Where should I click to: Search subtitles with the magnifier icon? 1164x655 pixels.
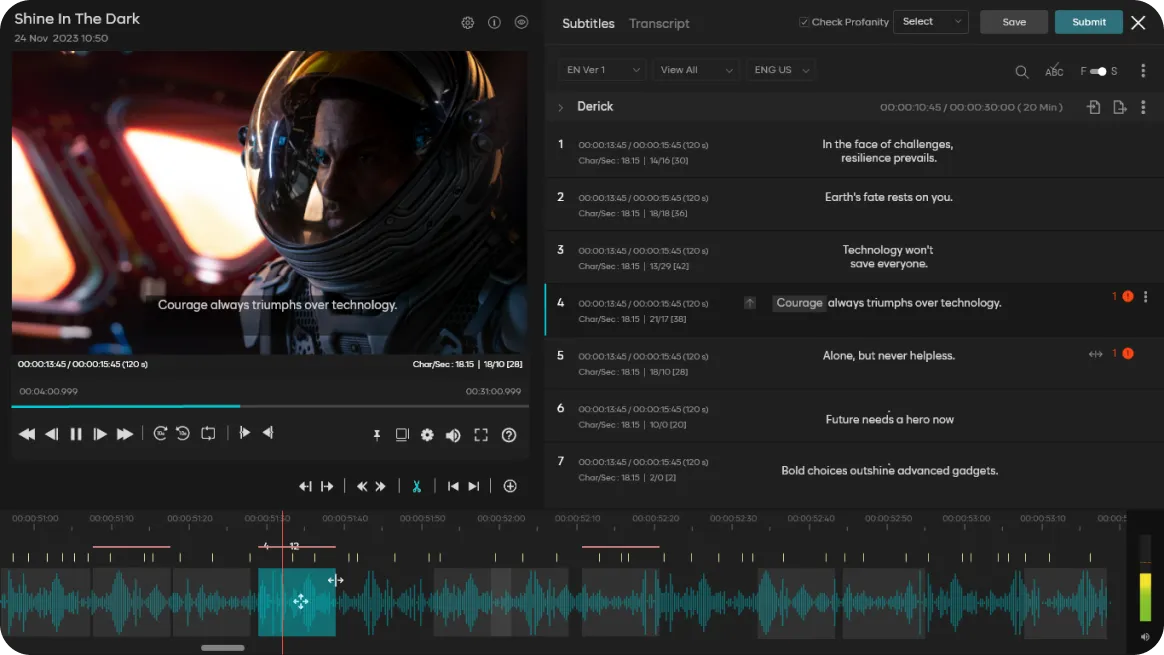[1021, 71]
